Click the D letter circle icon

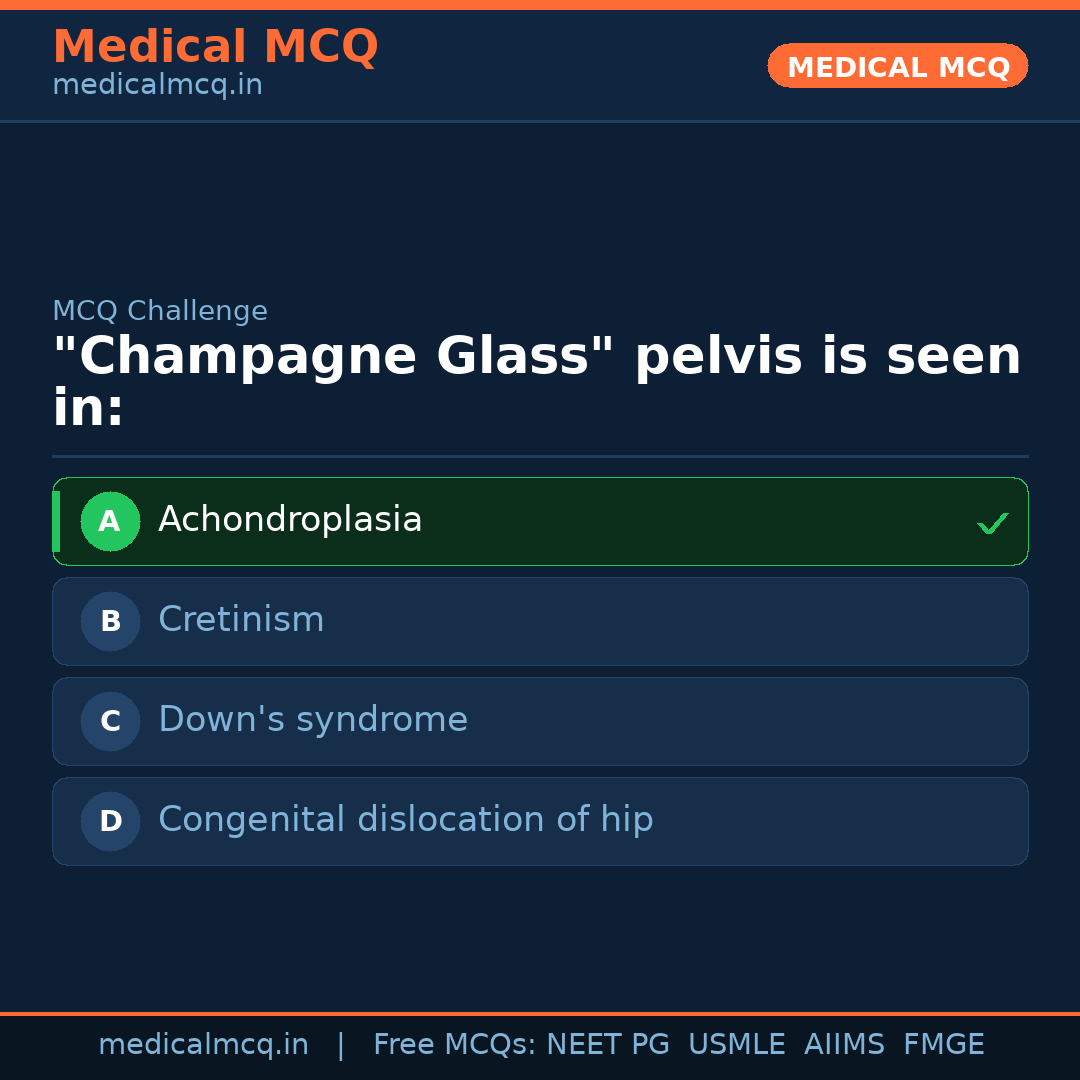110,821
